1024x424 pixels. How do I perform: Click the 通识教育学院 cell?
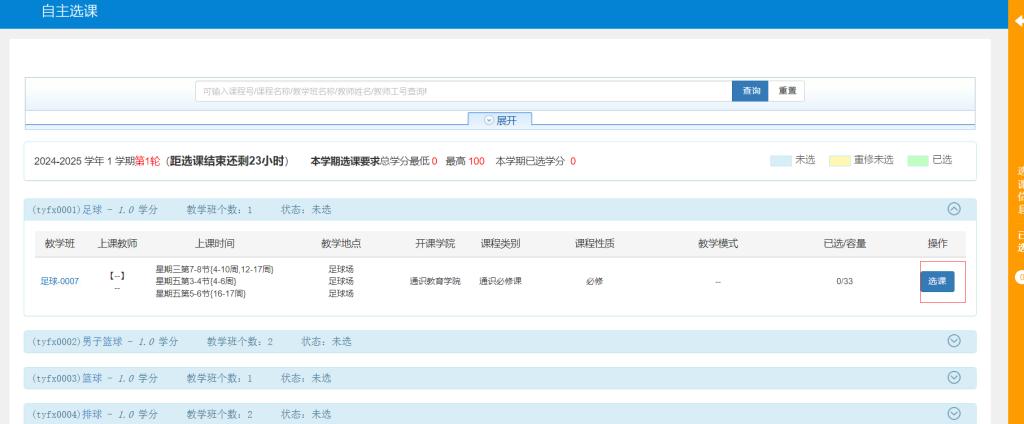click(x=435, y=282)
